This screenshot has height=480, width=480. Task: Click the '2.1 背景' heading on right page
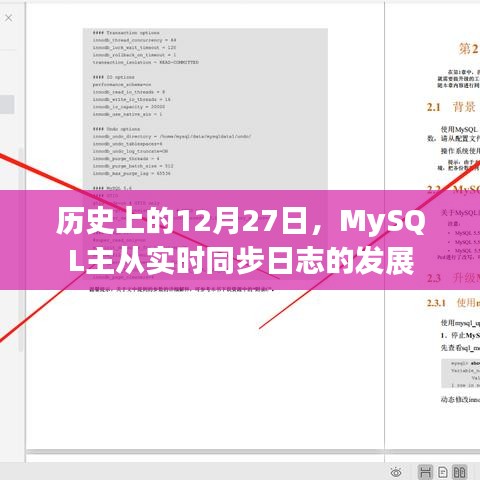click(x=451, y=107)
